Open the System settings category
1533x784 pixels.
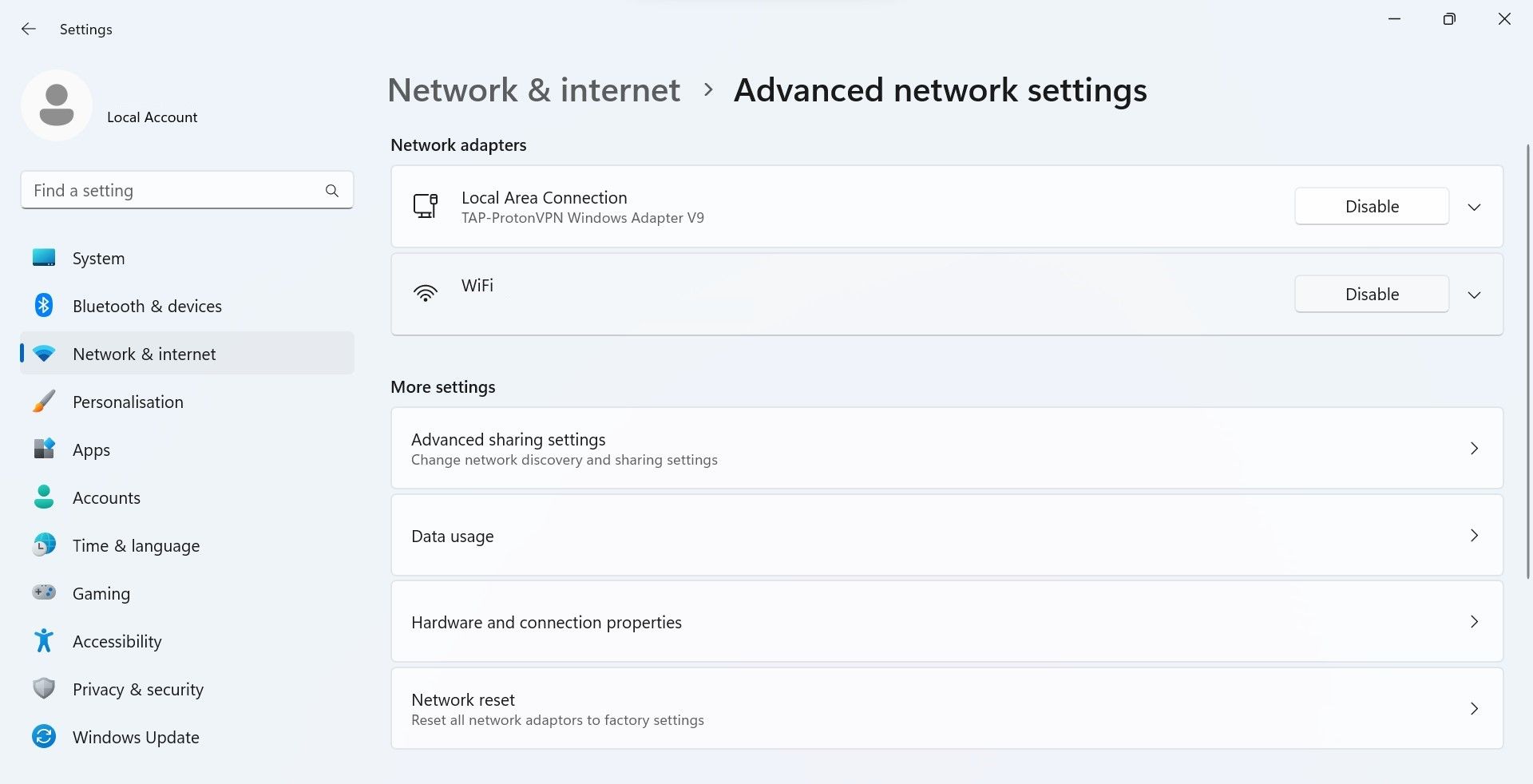(98, 259)
